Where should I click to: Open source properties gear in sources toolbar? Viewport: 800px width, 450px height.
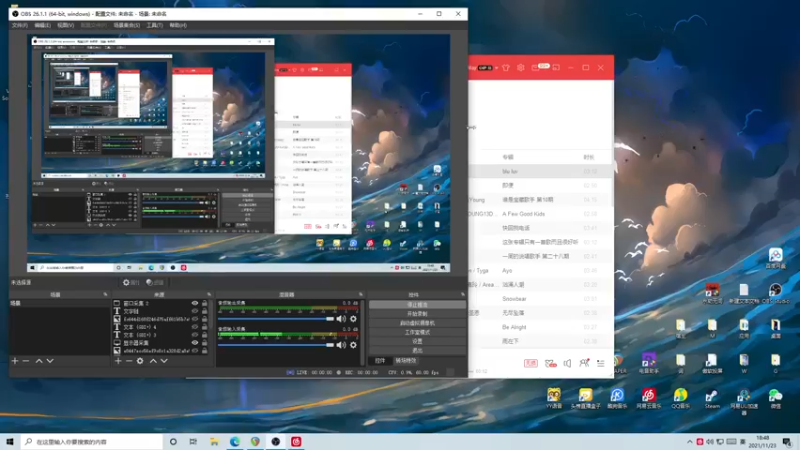coord(140,361)
